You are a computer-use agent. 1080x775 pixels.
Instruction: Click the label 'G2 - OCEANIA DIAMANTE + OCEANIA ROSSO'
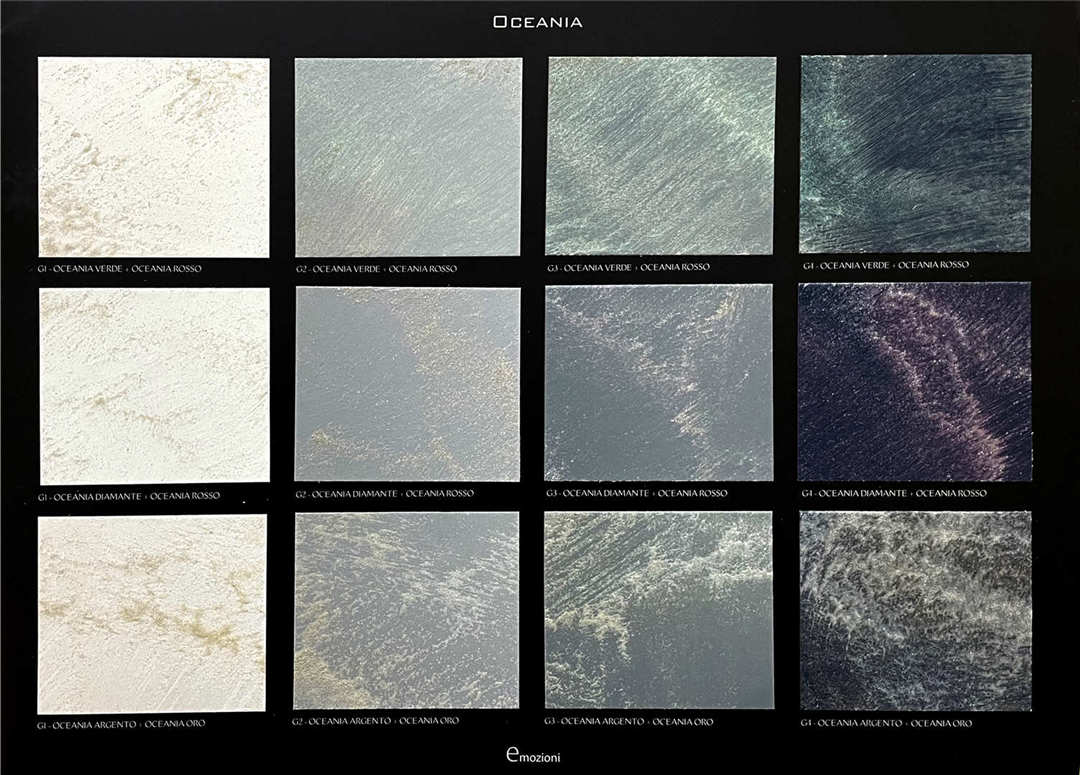[385, 493]
